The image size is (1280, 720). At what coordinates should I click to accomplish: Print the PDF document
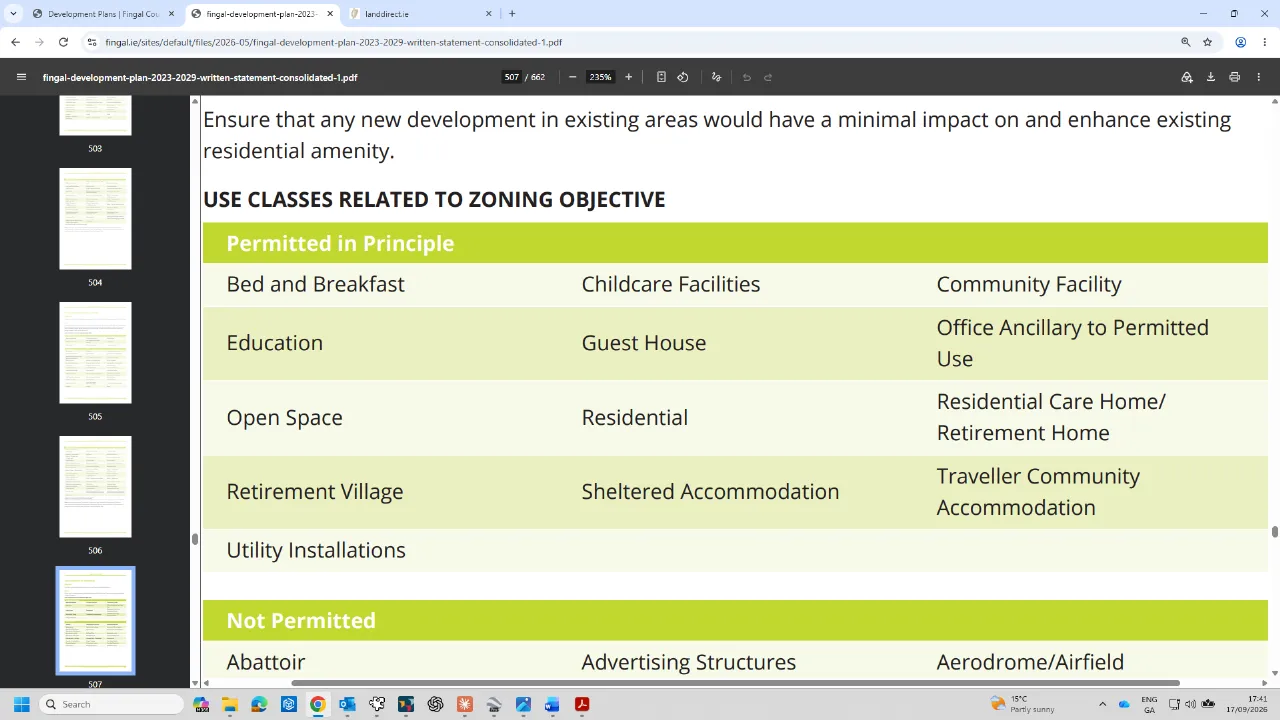pos(1235,77)
